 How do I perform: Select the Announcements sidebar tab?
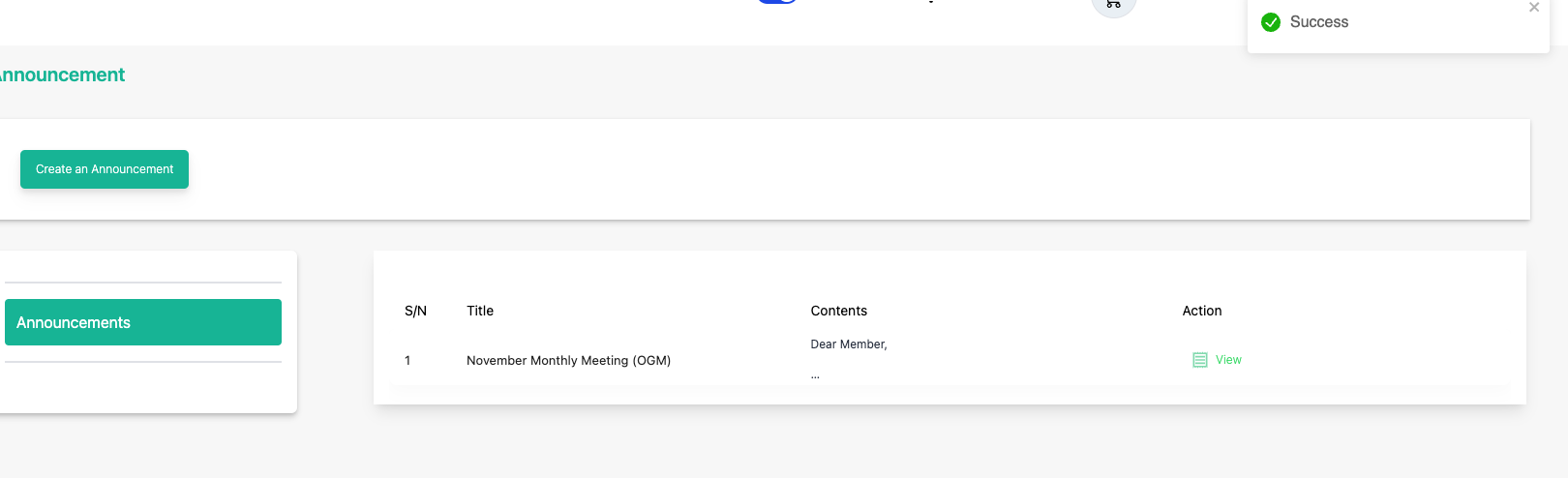tap(143, 322)
